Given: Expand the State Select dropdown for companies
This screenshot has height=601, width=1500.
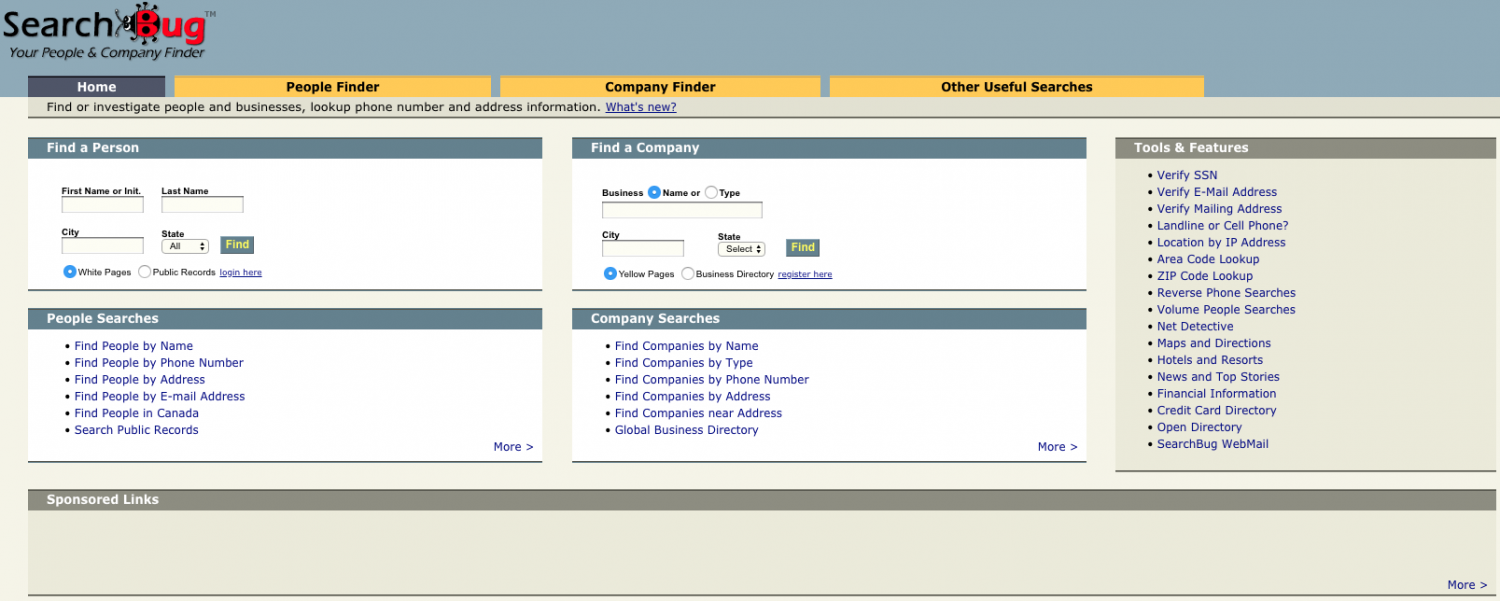Looking at the screenshot, I should pos(741,249).
